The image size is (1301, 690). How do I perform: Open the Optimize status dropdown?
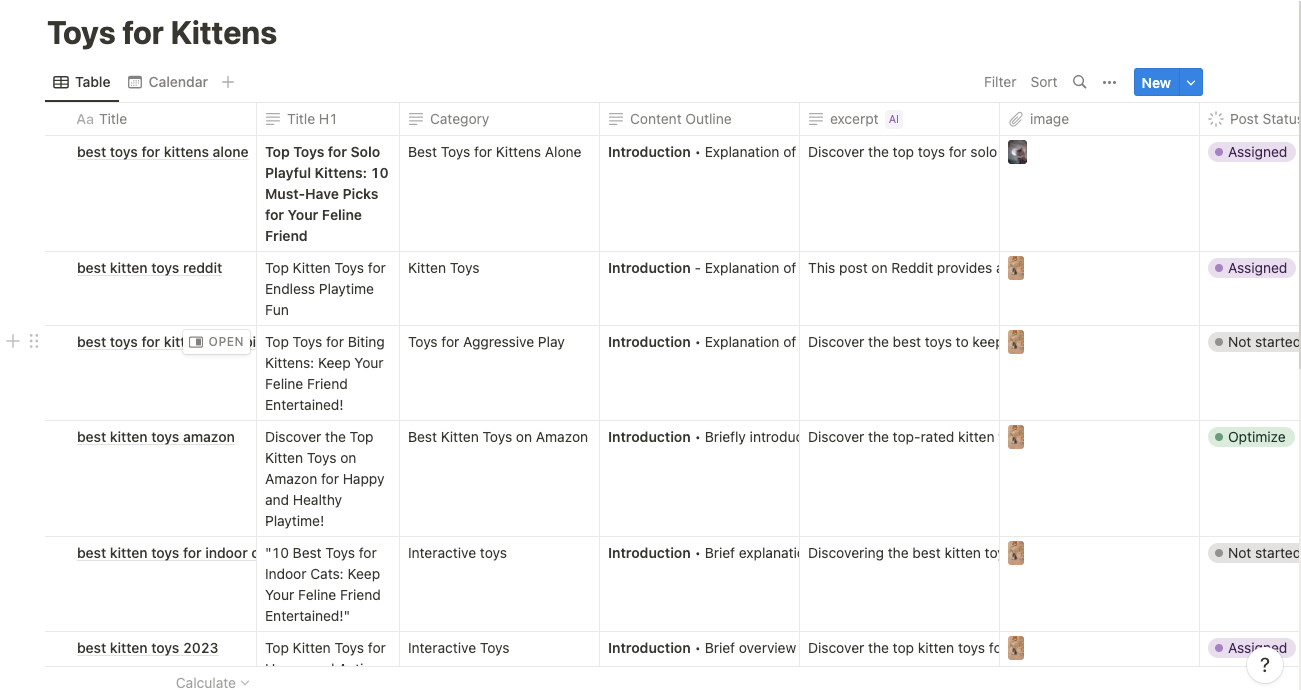[x=1250, y=437]
